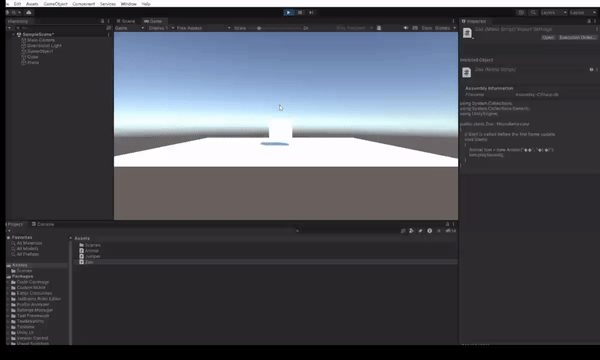Switch to the Console tab

tap(43, 224)
